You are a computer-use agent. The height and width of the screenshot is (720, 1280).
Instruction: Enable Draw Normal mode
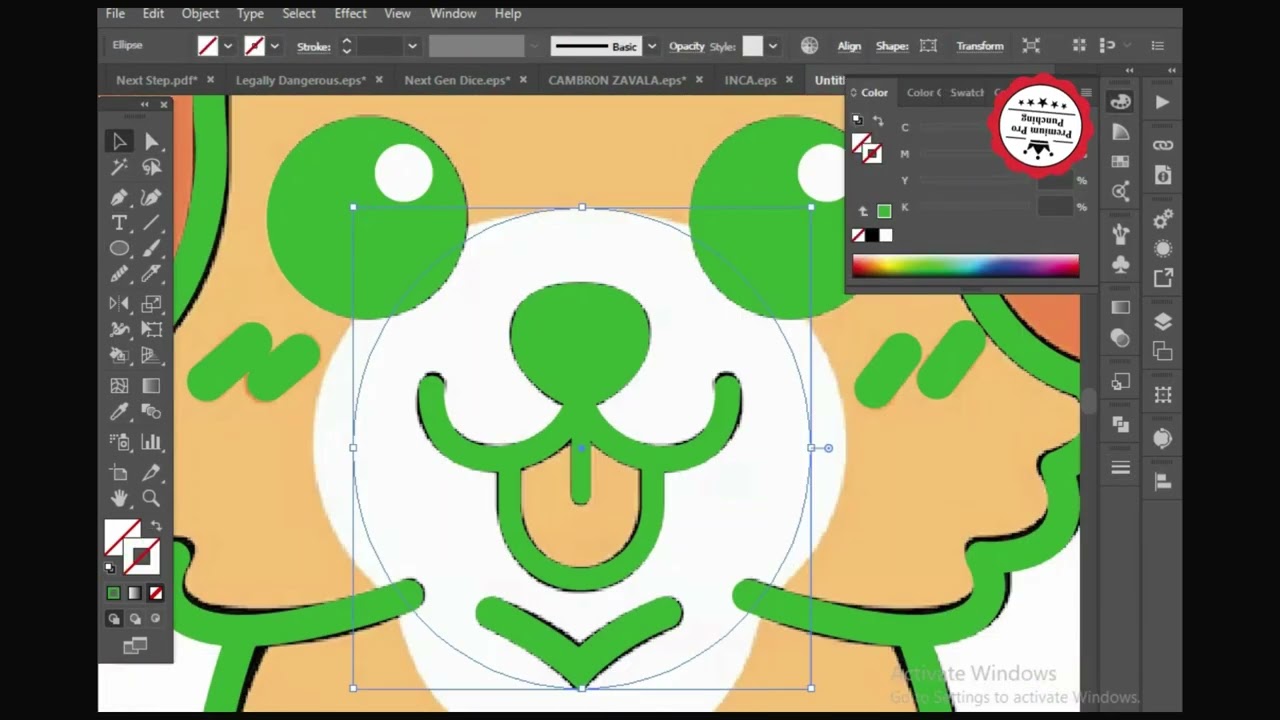[x=114, y=619]
